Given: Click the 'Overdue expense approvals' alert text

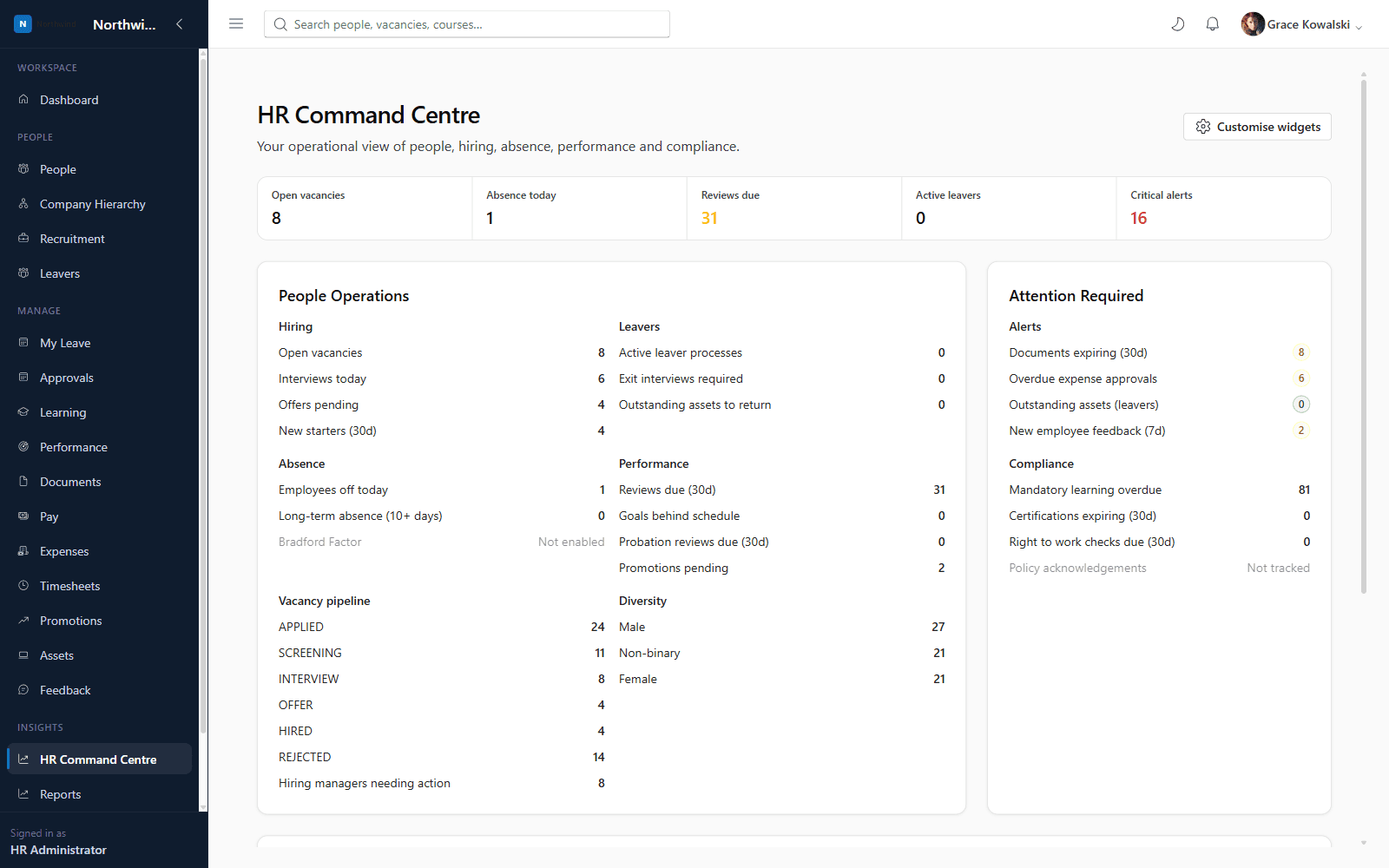Looking at the screenshot, I should coord(1083,378).
